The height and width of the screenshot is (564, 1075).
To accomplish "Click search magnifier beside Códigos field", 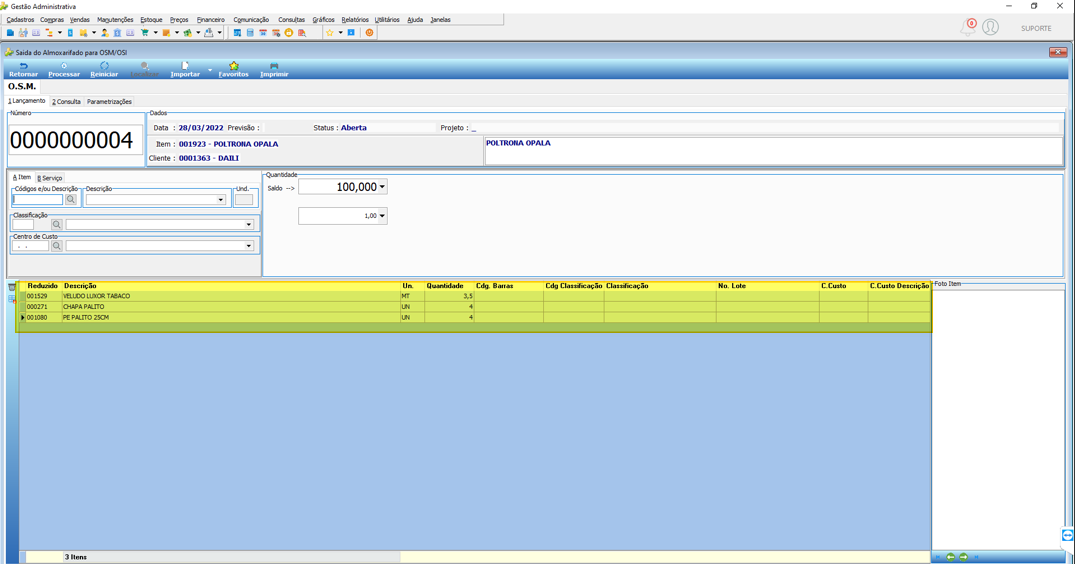I will [x=71, y=199].
